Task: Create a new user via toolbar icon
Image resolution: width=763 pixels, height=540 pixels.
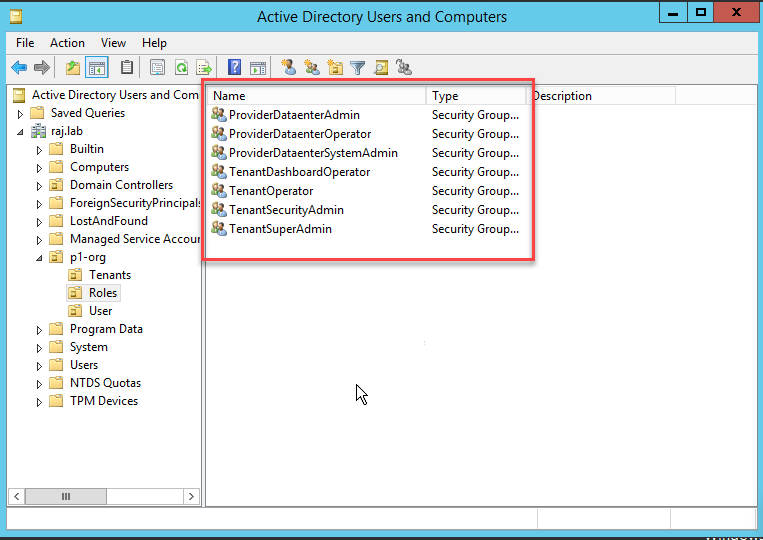Action: pos(289,67)
